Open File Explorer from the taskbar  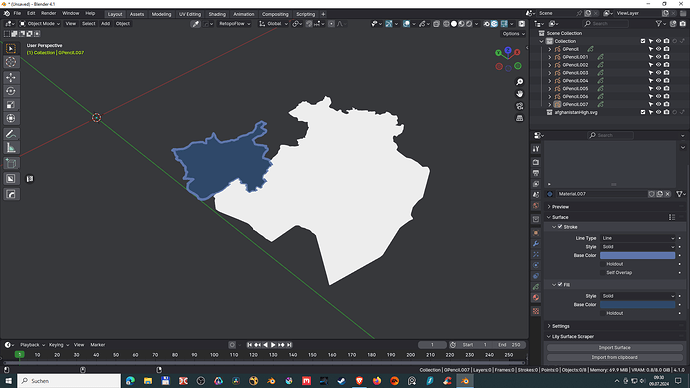pyautogui.click(x=148, y=381)
